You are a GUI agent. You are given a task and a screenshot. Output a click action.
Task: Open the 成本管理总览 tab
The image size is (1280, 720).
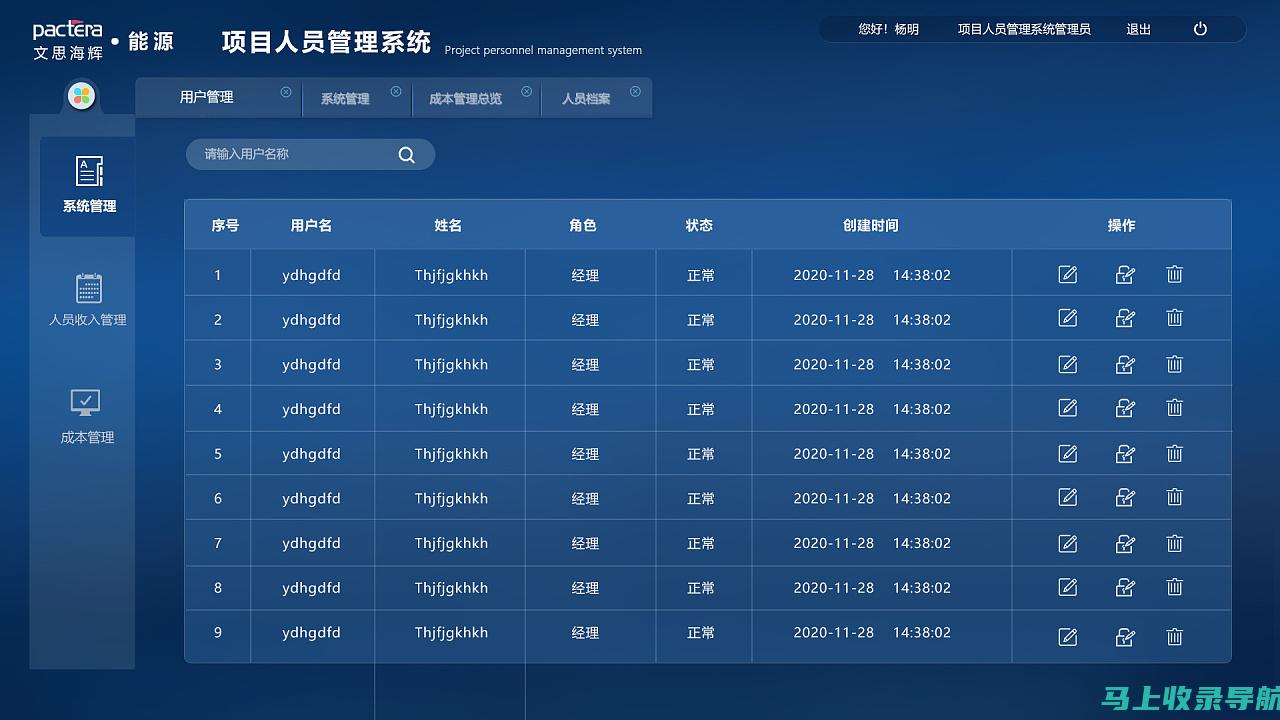[x=465, y=99]
